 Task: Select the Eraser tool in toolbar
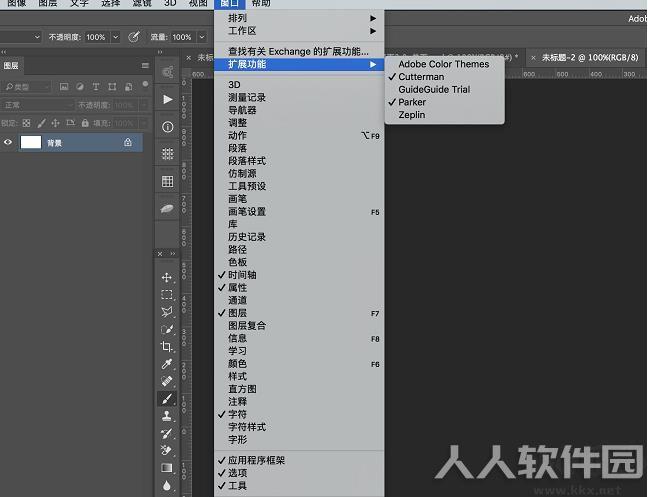[167, 450]
